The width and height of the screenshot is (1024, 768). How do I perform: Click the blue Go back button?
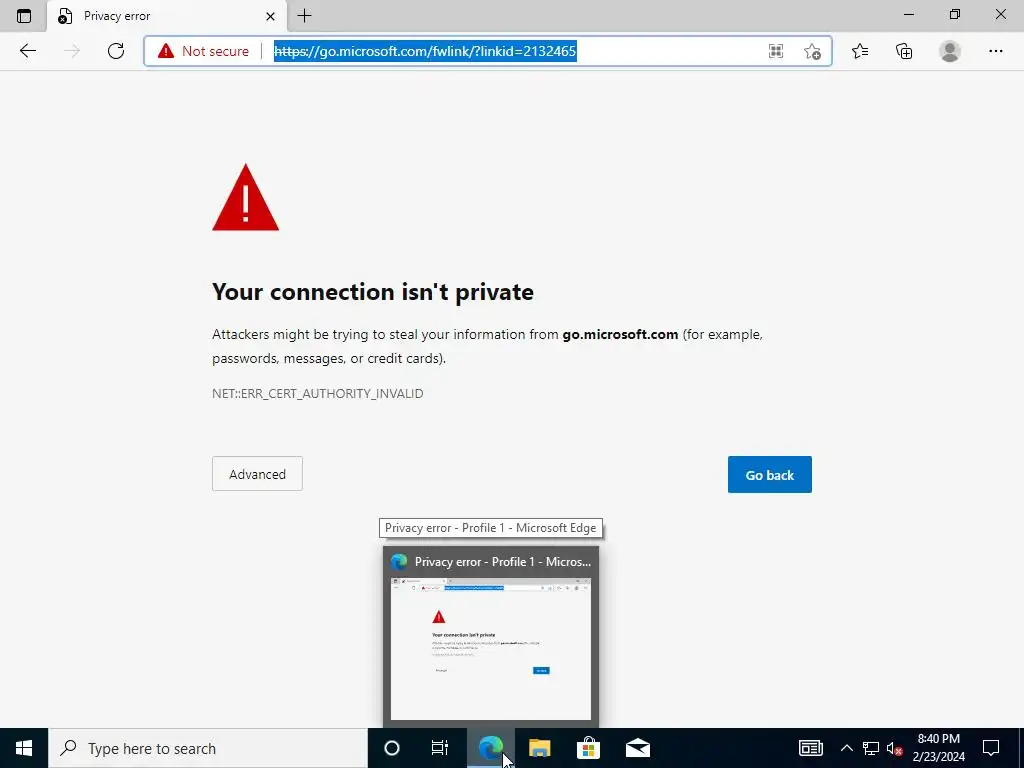click(769, 475)
